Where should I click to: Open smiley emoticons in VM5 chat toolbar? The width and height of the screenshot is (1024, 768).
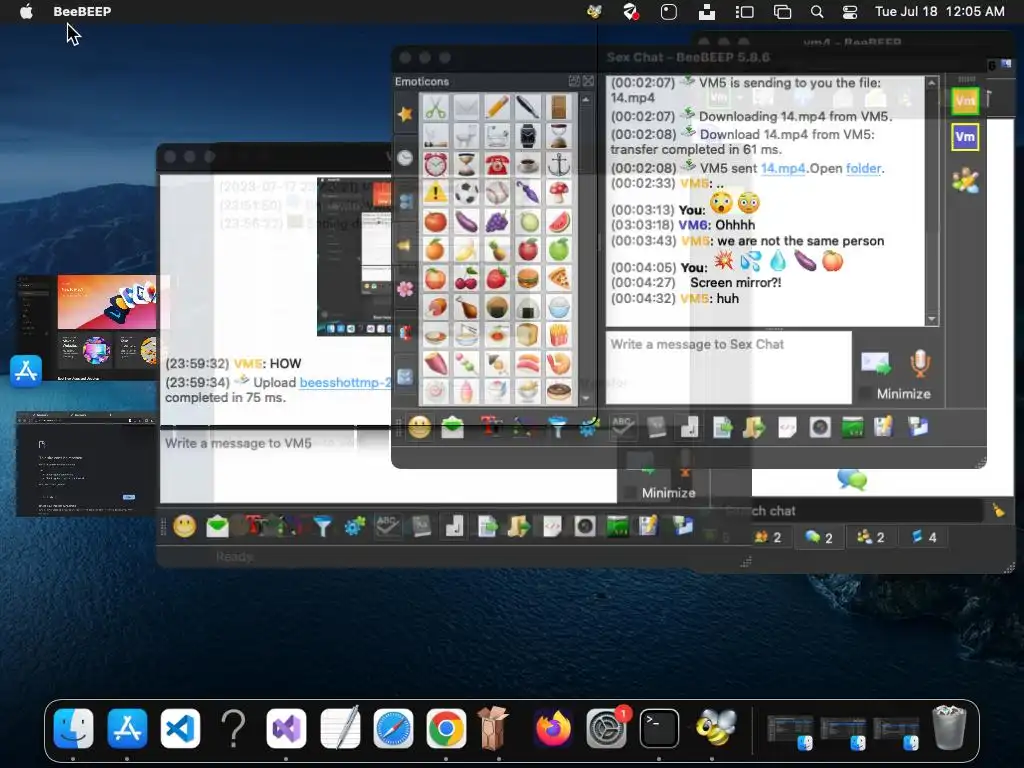click(185, 526)
